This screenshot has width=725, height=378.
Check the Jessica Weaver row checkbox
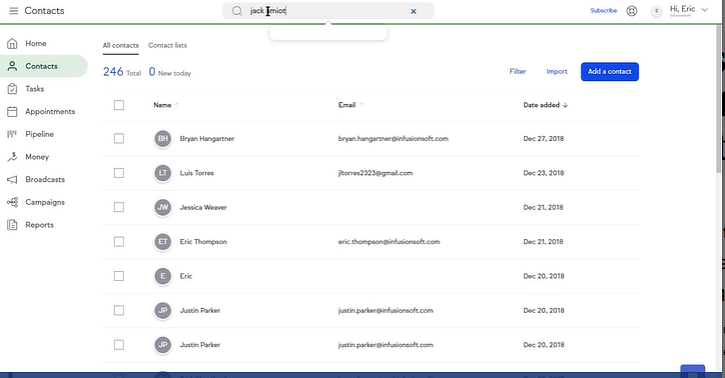[119, 207]
